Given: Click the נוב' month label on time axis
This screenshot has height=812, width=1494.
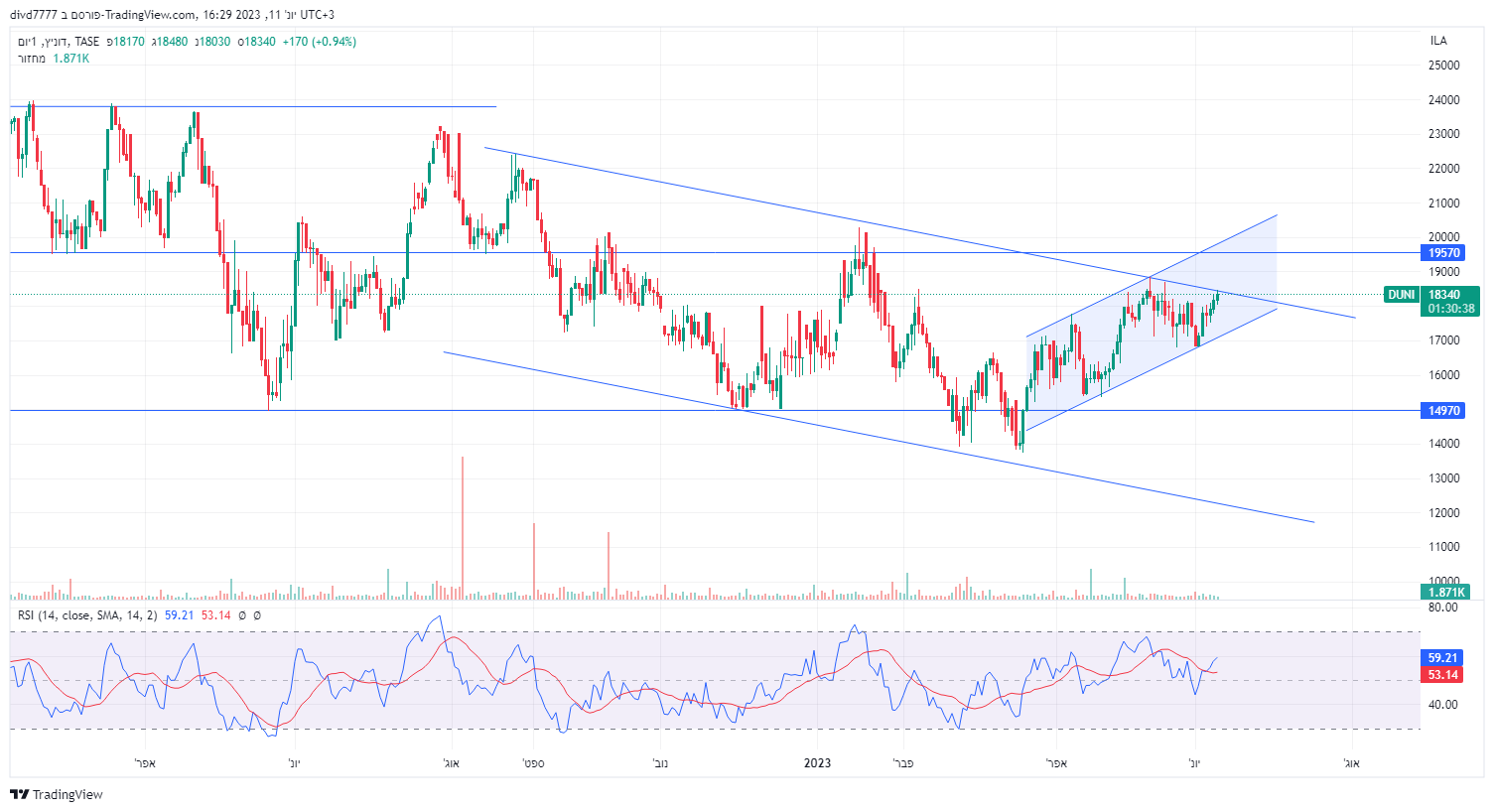Looking at the screenshot, I should click(x=660, y=763).
